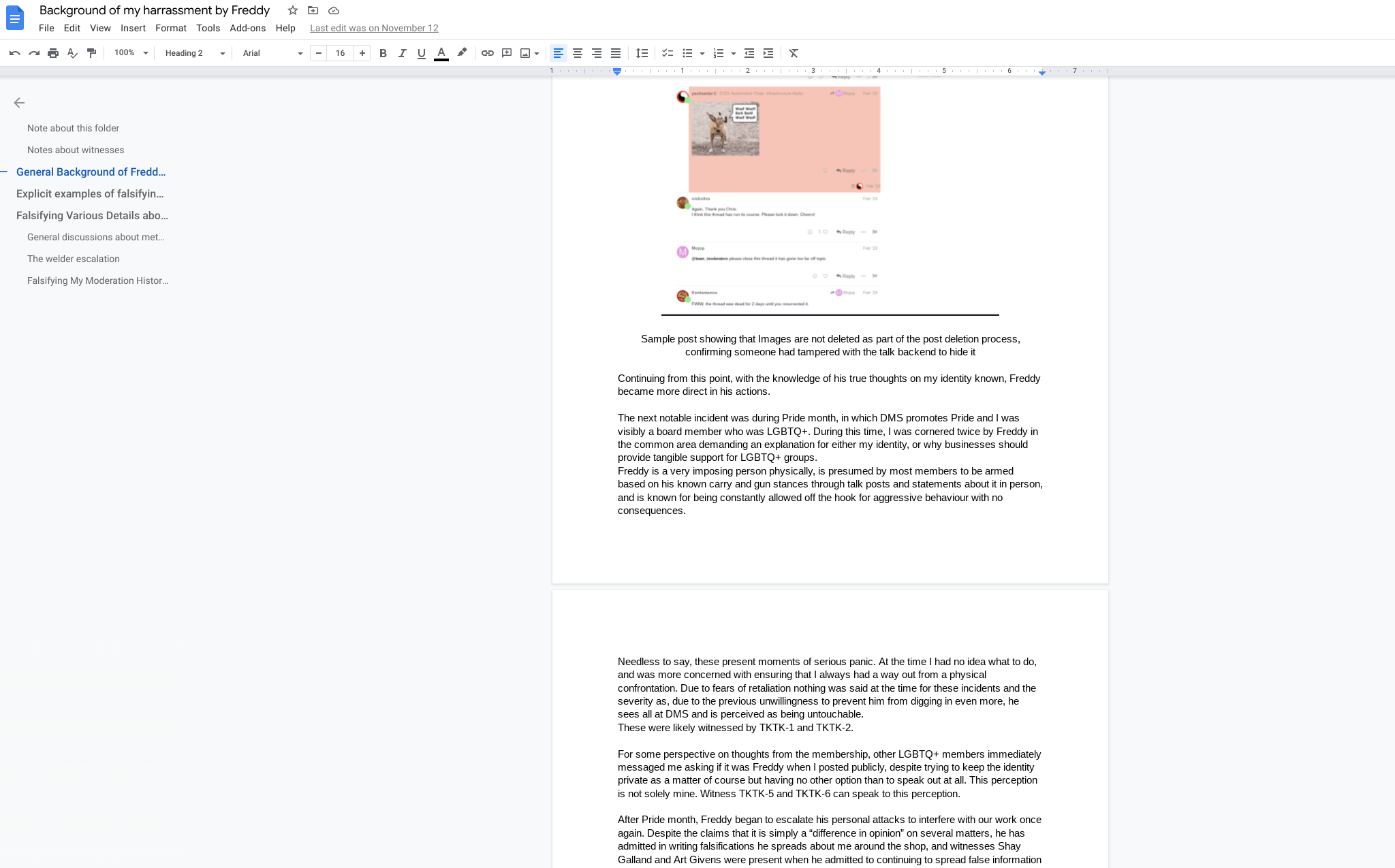This screenshot has height=868, width=1395.
Task: Toggle bold formatting
Action: point(383,53)
